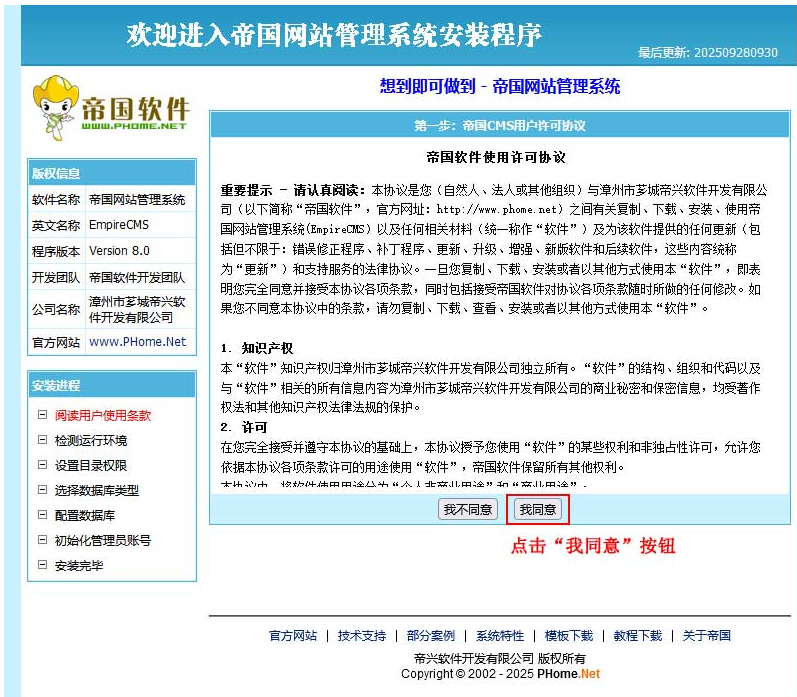Click the 我同意 agree button
This screenshot has height=697, width=797.
pos(538,509)
